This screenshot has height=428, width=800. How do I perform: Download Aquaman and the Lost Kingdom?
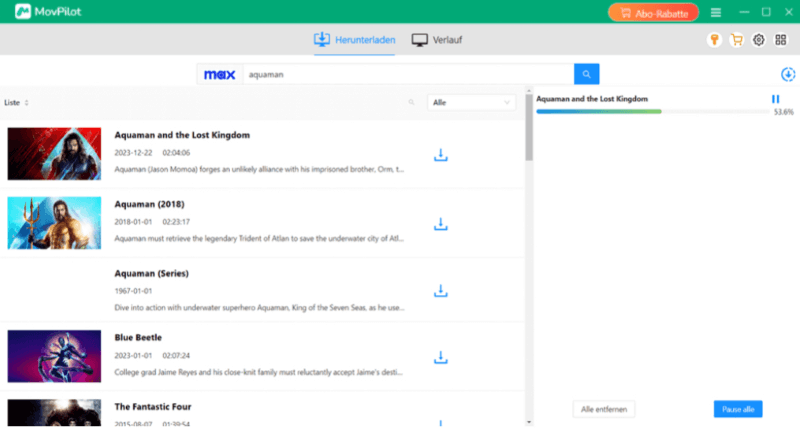[x=440, y=156]
